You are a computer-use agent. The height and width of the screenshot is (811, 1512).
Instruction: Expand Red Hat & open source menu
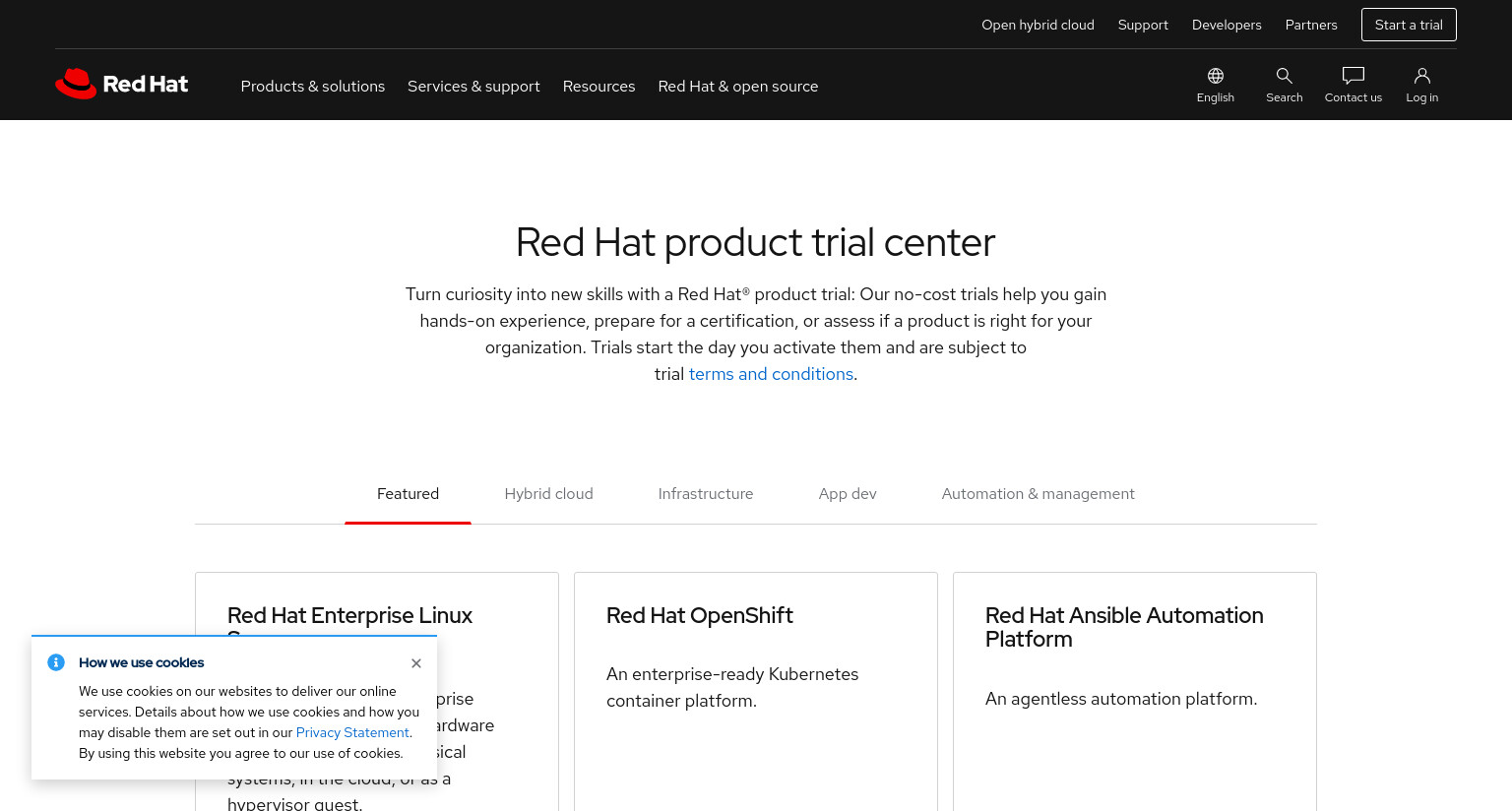pos(738,87)
